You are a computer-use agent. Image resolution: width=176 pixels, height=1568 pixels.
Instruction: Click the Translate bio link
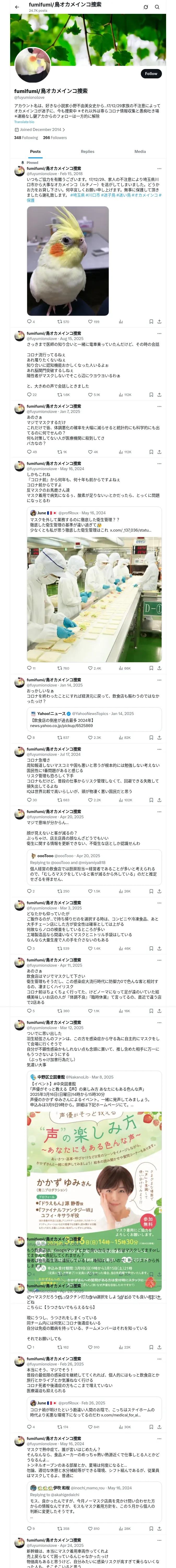24,122
